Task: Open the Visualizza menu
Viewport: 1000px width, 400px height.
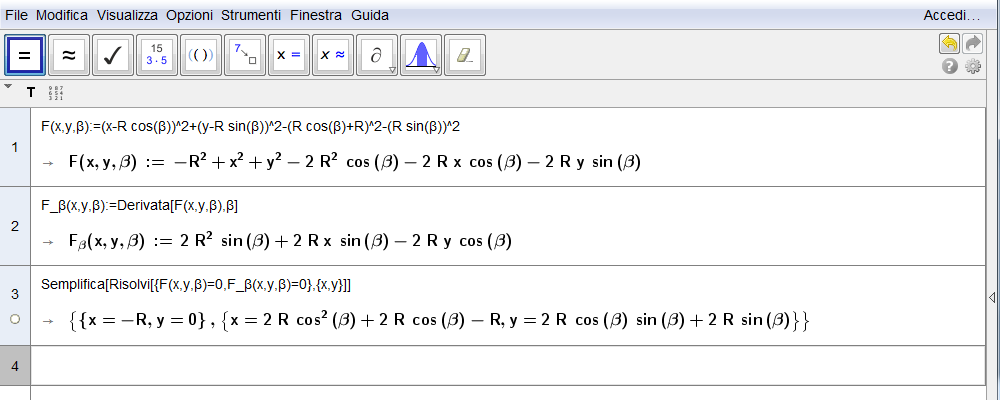Action: [x=127, y=15]
